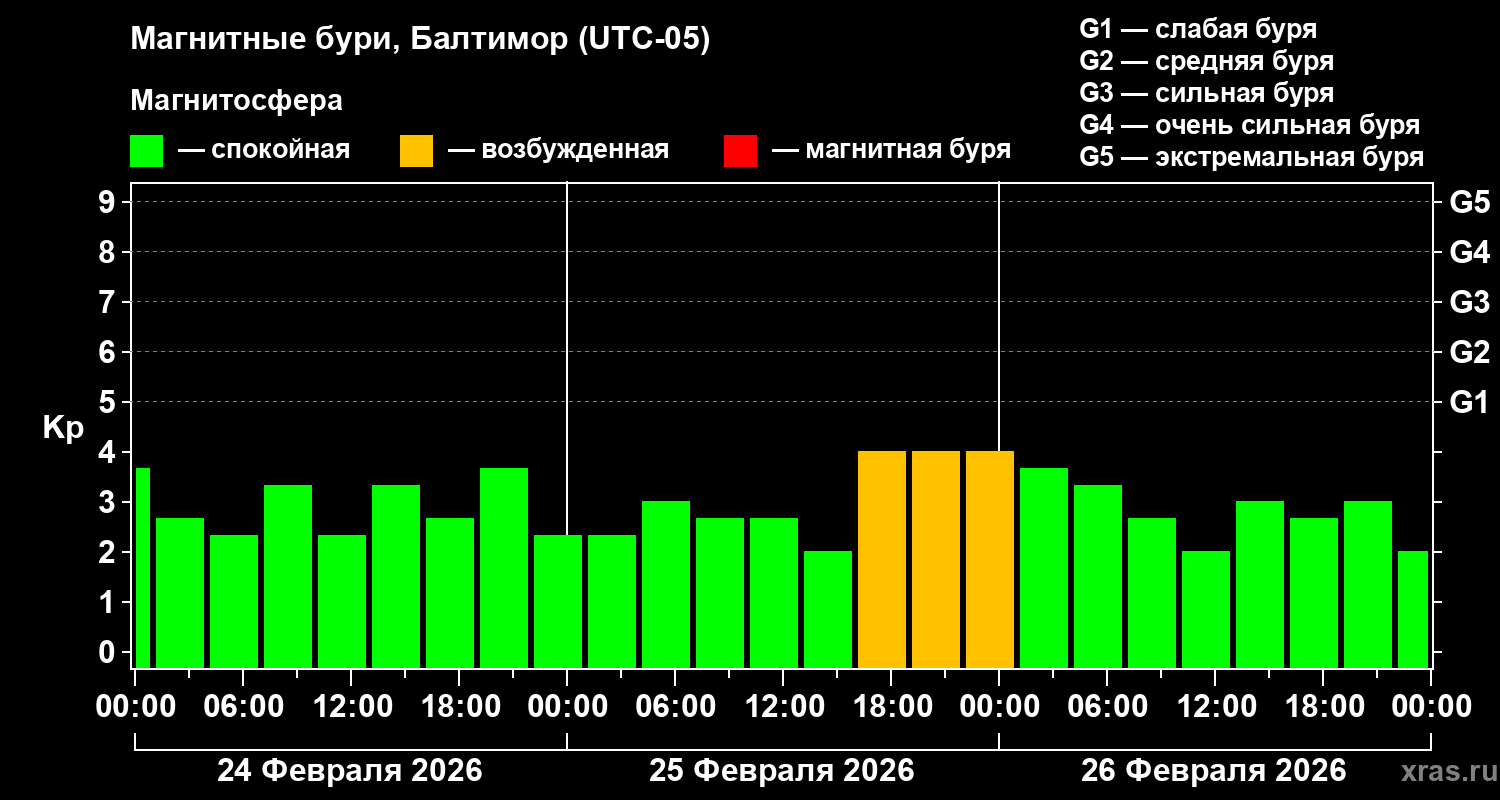
Task: Select green bar above 12:00 on 25 February
Action: point(774,593)
